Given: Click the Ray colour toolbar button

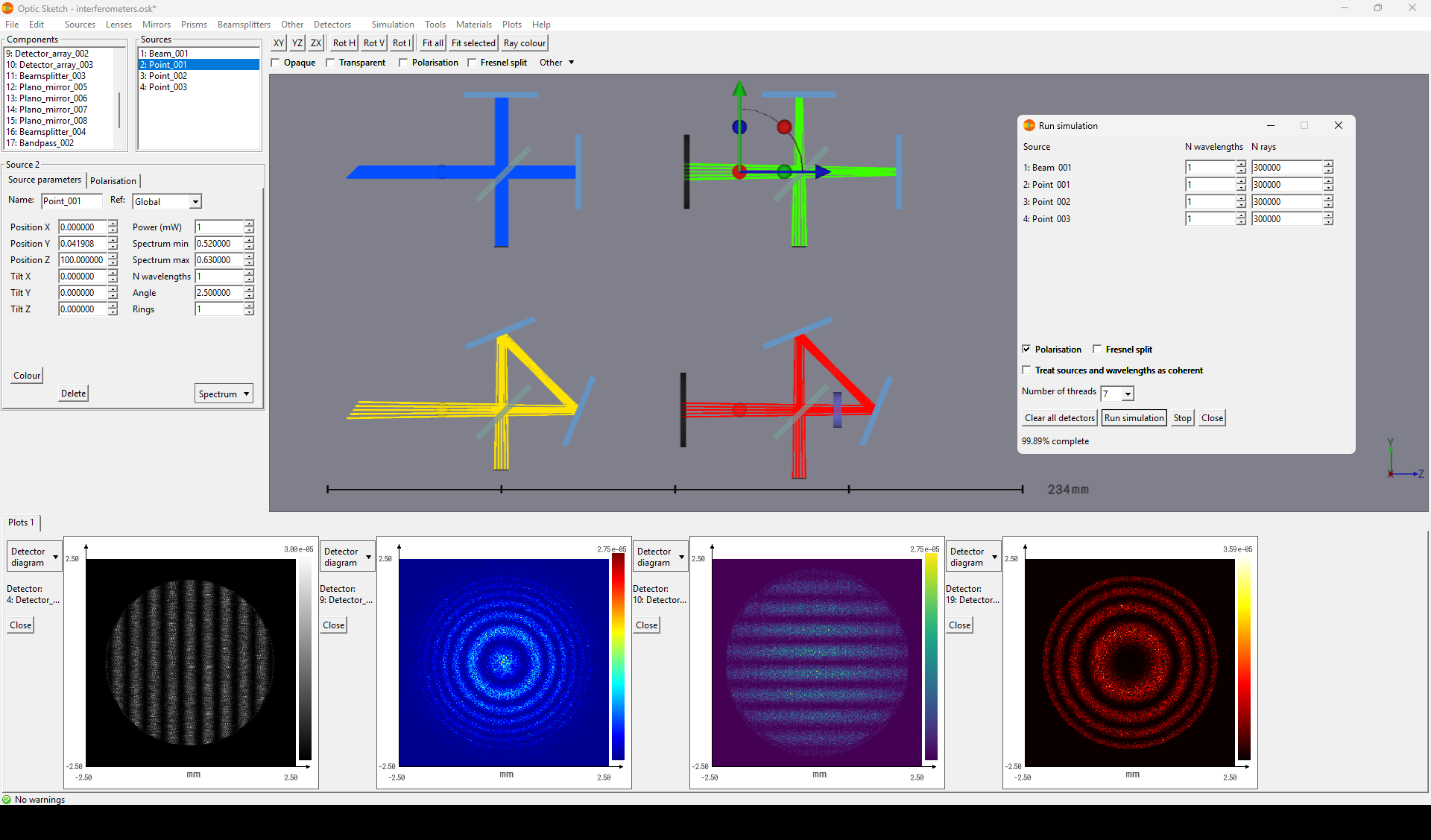Looking at the screenshot, I should [525, 43].
